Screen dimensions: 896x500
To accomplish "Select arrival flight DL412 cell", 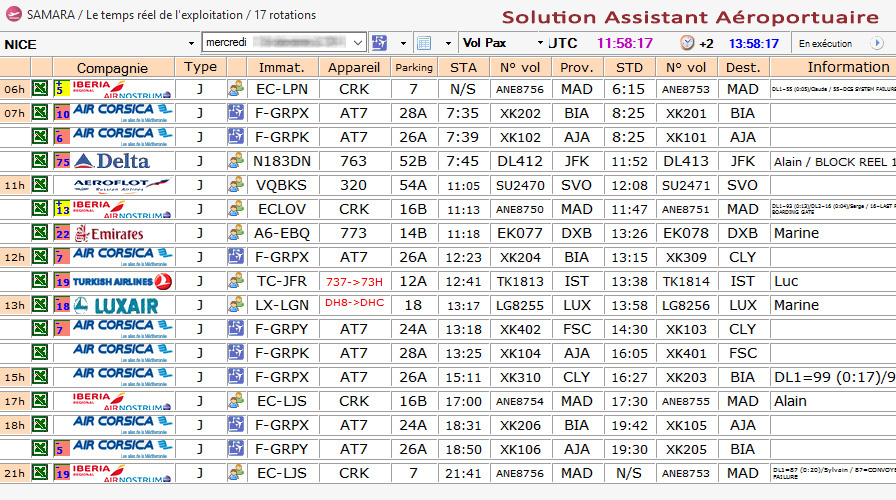I will [520, 161].
